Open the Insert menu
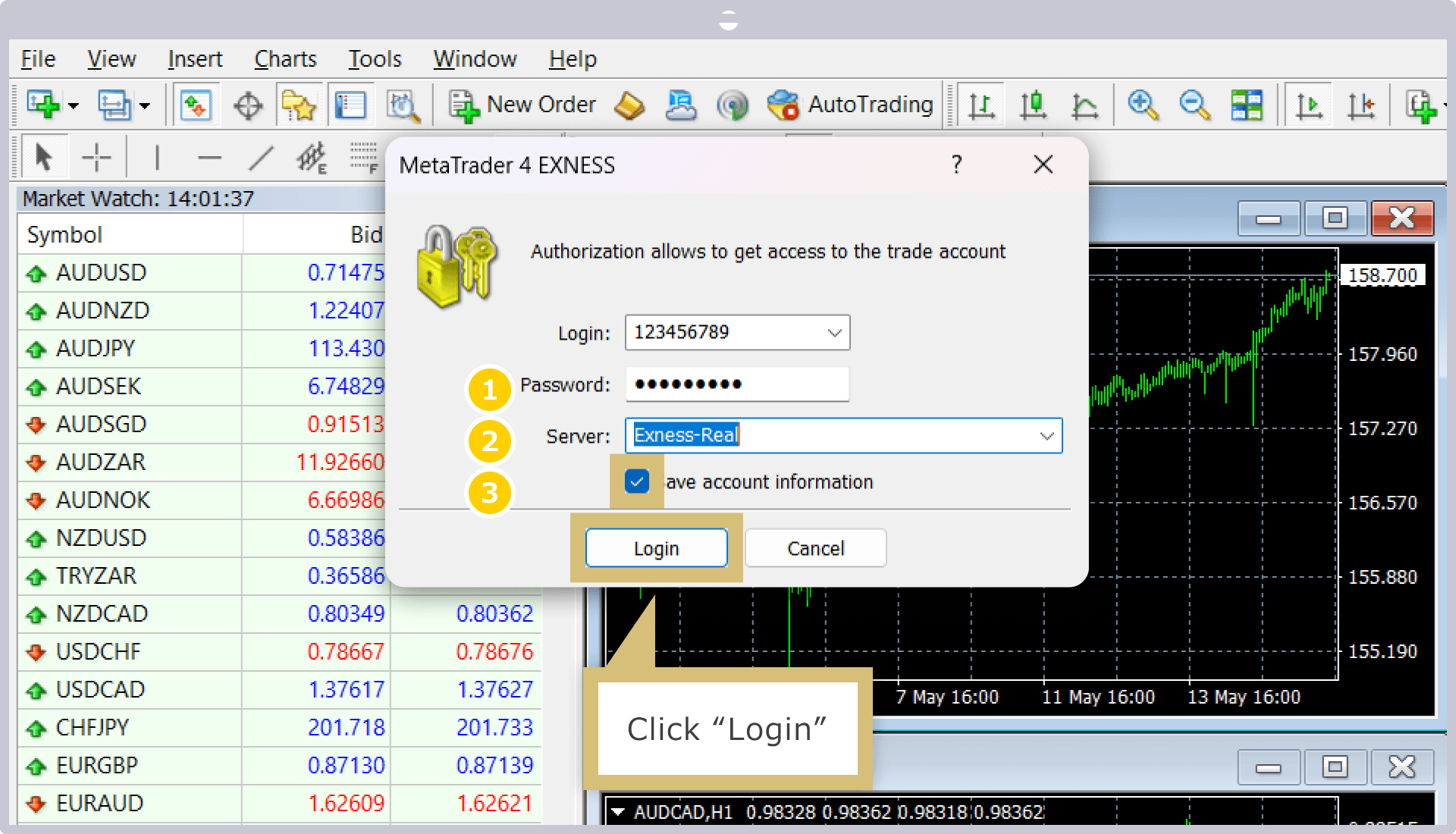The height and width of the screenshot is (834, 1456). coord(195,59)
